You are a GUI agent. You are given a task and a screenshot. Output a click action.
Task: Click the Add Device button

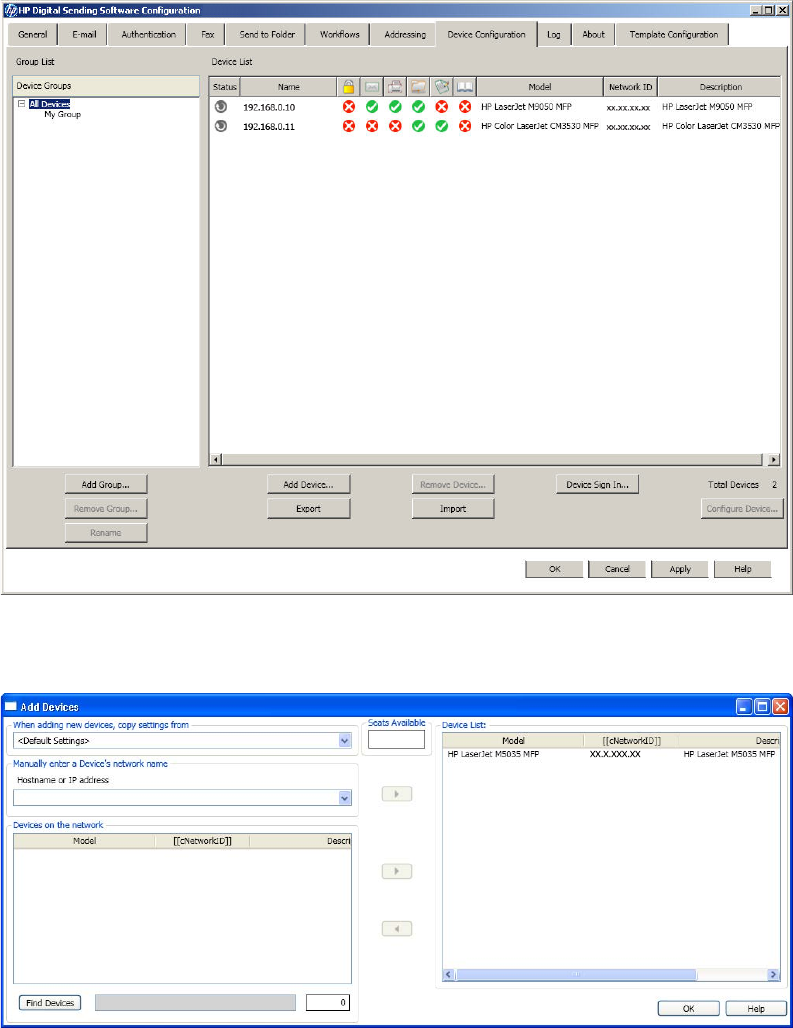click(308, 484)
